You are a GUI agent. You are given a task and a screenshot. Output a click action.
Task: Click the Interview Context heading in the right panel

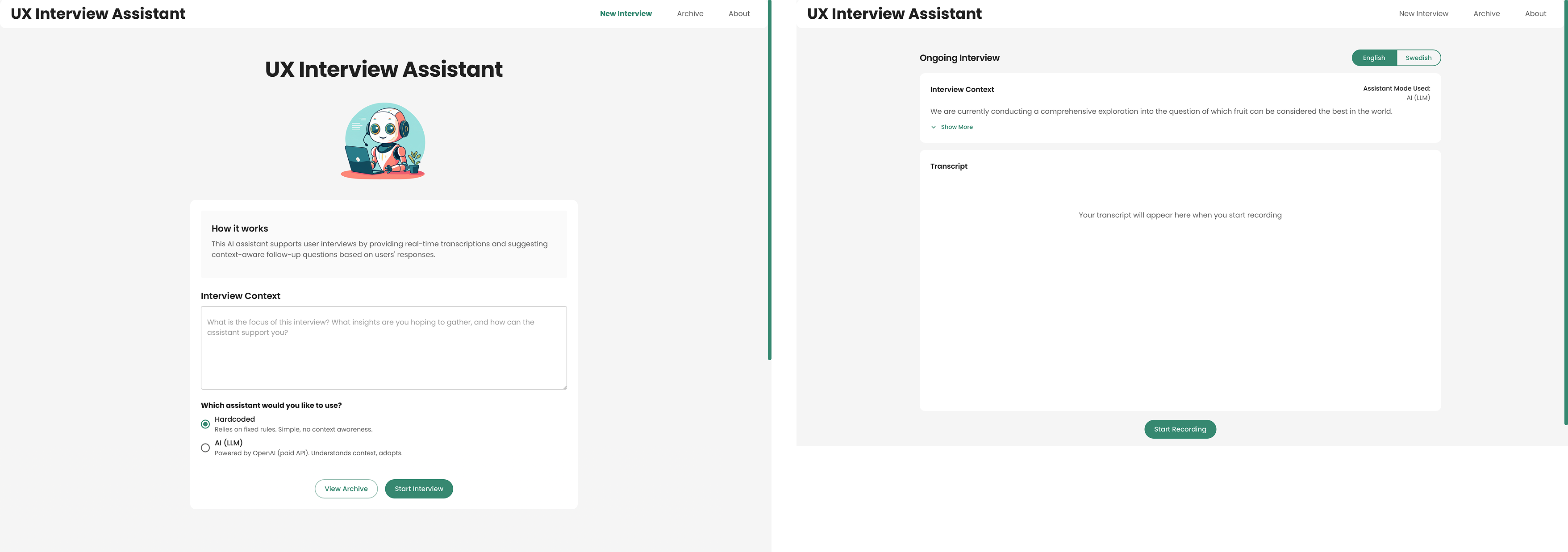click(962, 89)
